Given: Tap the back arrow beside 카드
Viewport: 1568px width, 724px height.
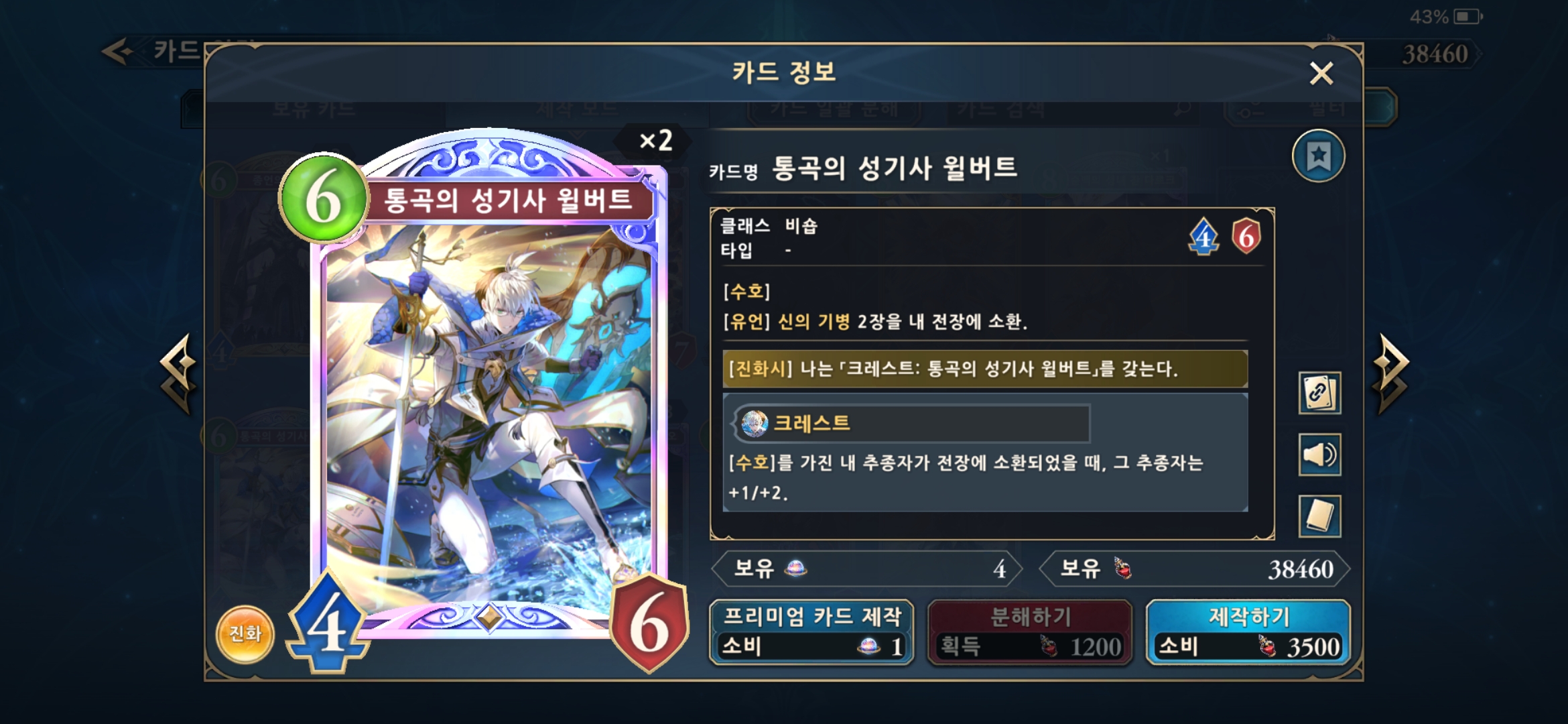Looking at the screenshot, I should click(x=119, y=51).
